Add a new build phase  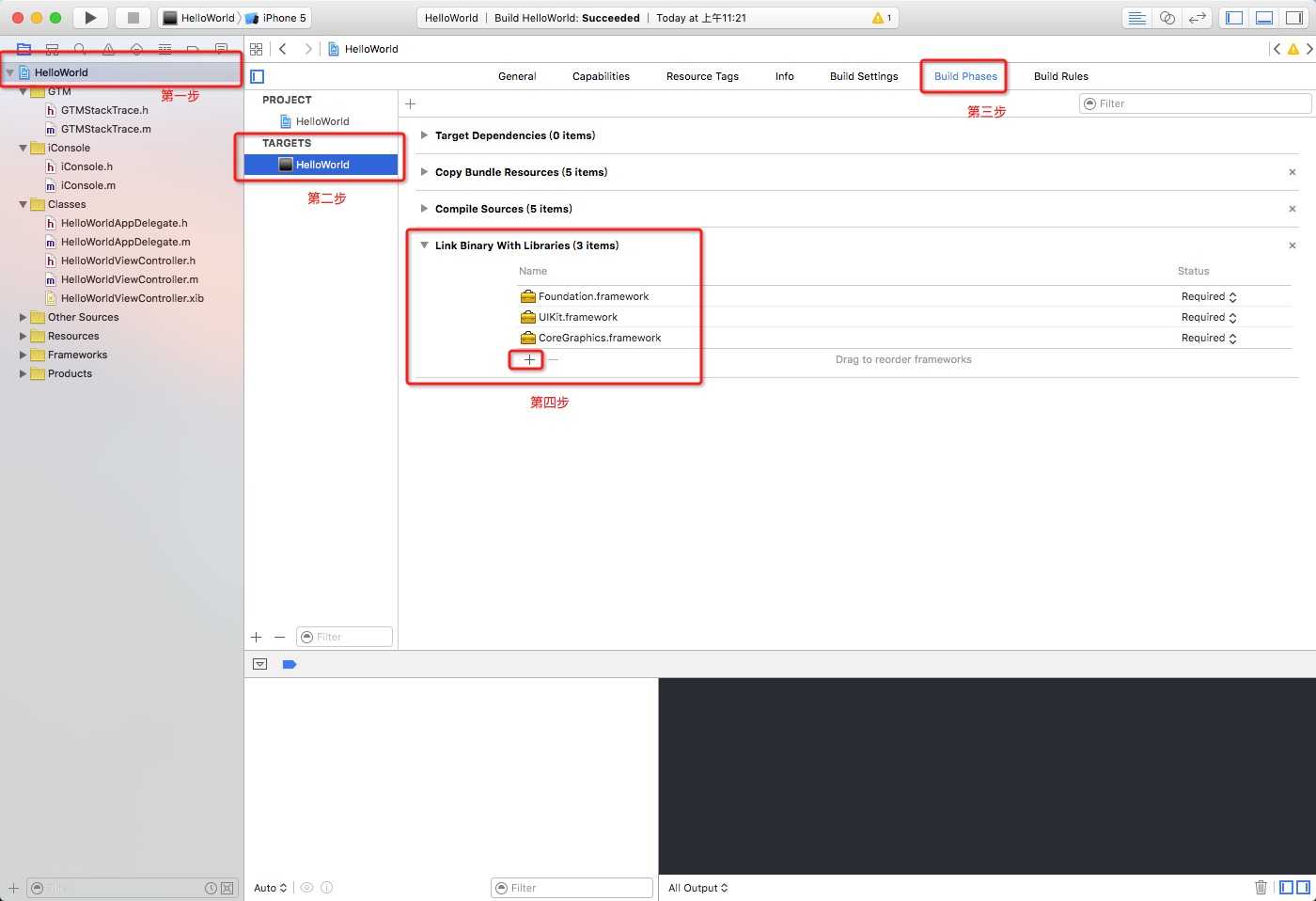click(410, 103)
